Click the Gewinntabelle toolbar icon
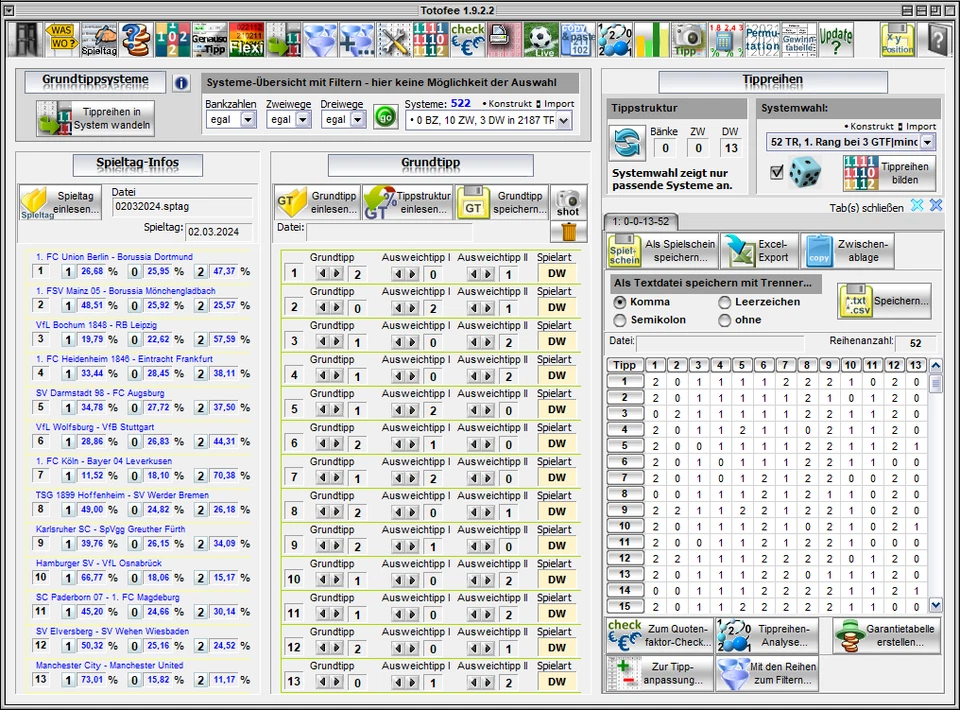This screenshot has width=960, height=710. (x=798, y=39)
